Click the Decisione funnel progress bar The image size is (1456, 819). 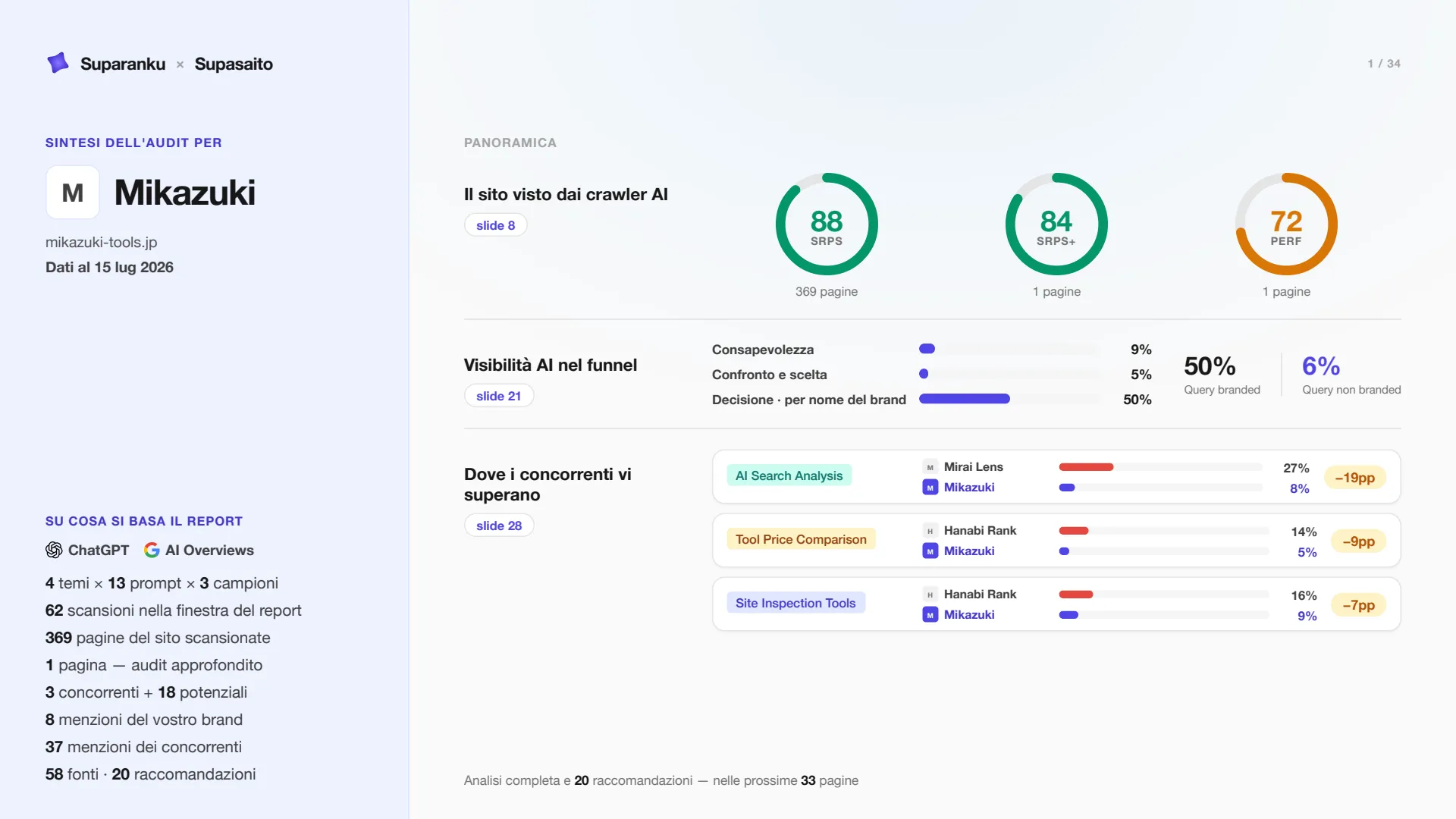tap(1009, 399)
